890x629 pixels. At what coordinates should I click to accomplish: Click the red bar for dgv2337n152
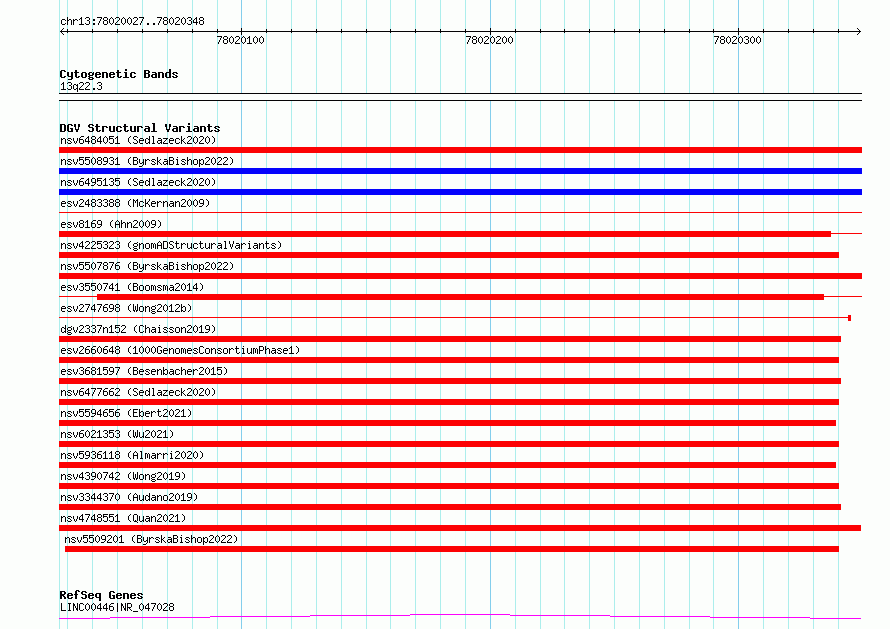(450, 339)
